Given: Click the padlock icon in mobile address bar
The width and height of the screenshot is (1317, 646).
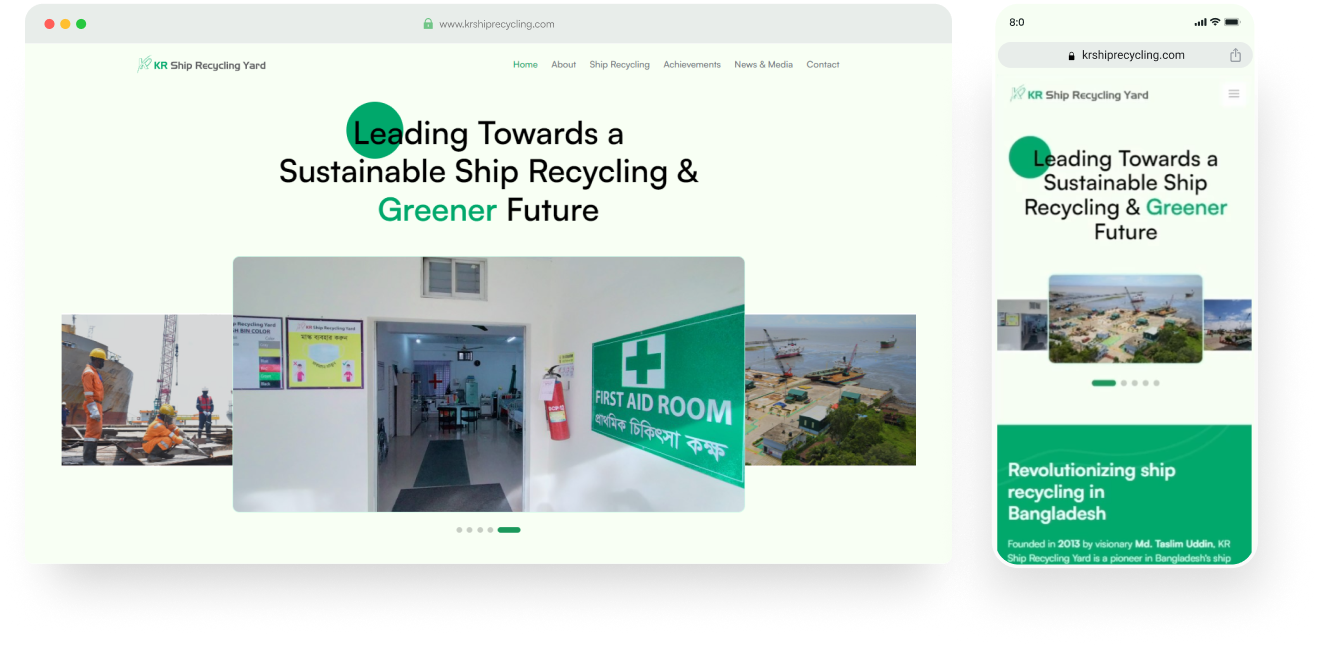Looking at the screenshot, I should pos(1071,56).
